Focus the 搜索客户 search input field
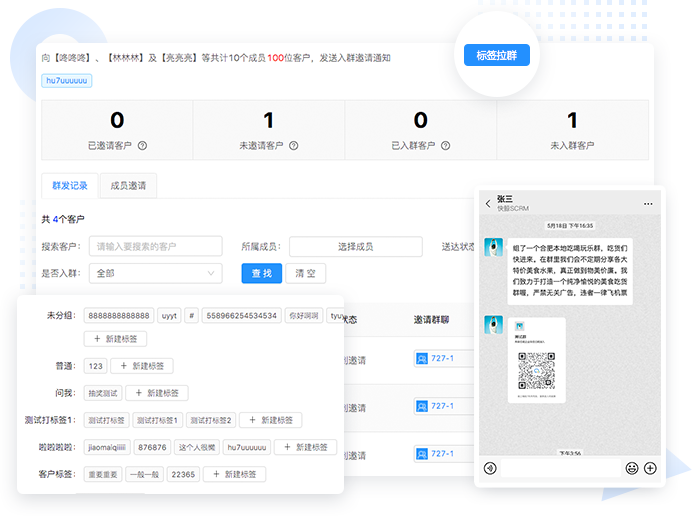The width and height of the screenshot is (692, 516). click(155, 246)
